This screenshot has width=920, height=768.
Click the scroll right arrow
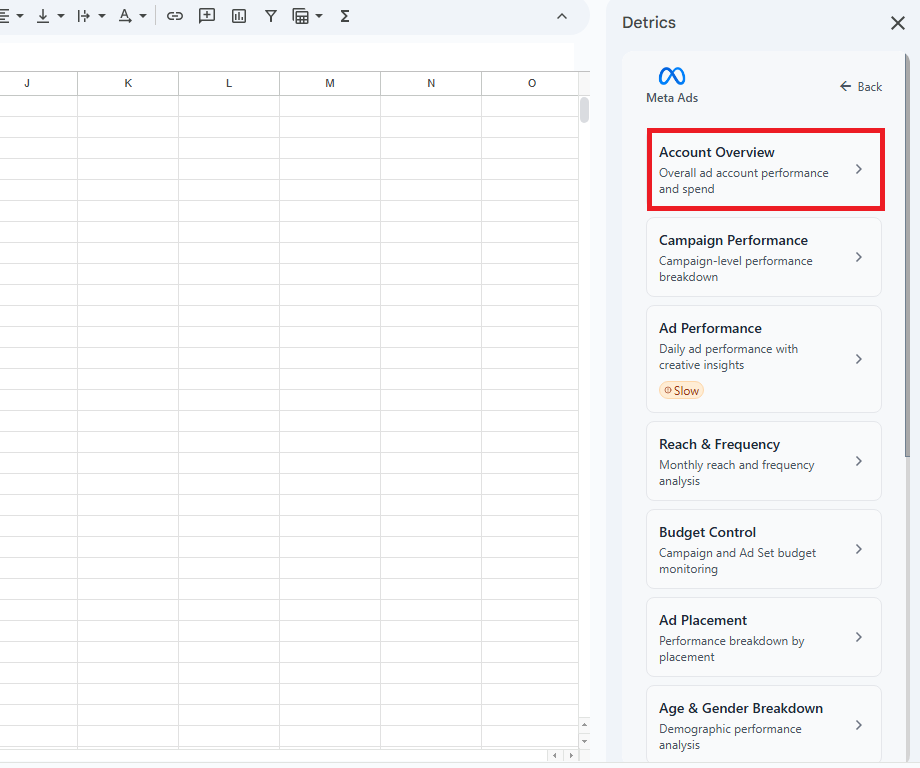tap(571, 756)
